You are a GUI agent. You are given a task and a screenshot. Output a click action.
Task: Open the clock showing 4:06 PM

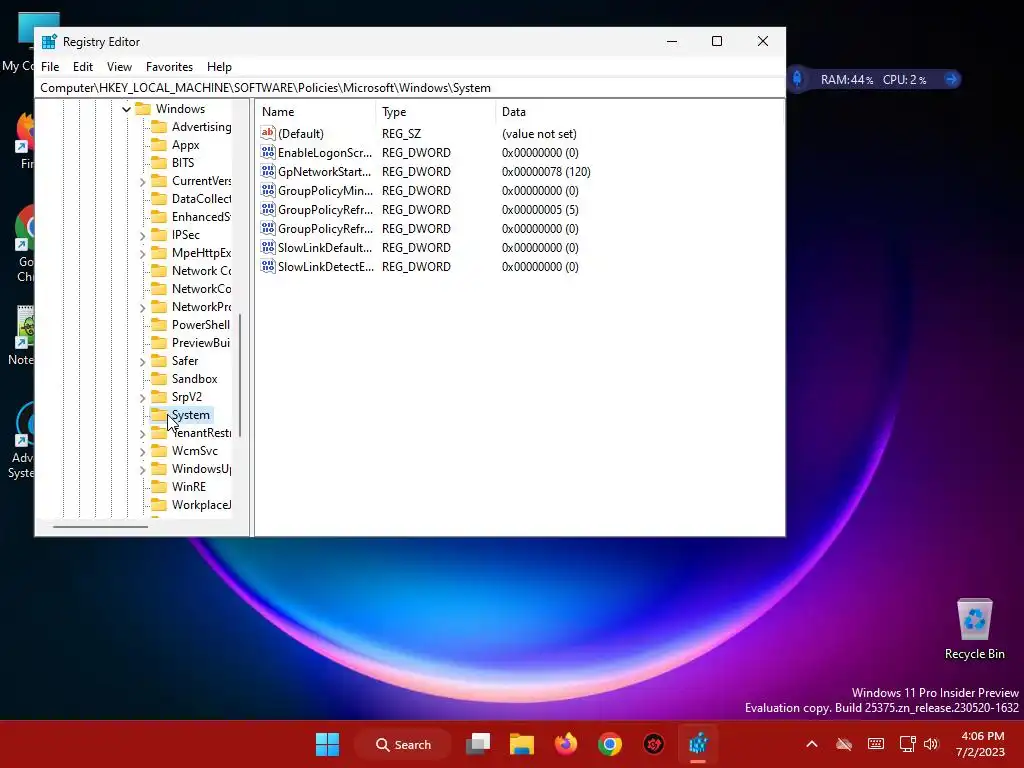[982, 744]
